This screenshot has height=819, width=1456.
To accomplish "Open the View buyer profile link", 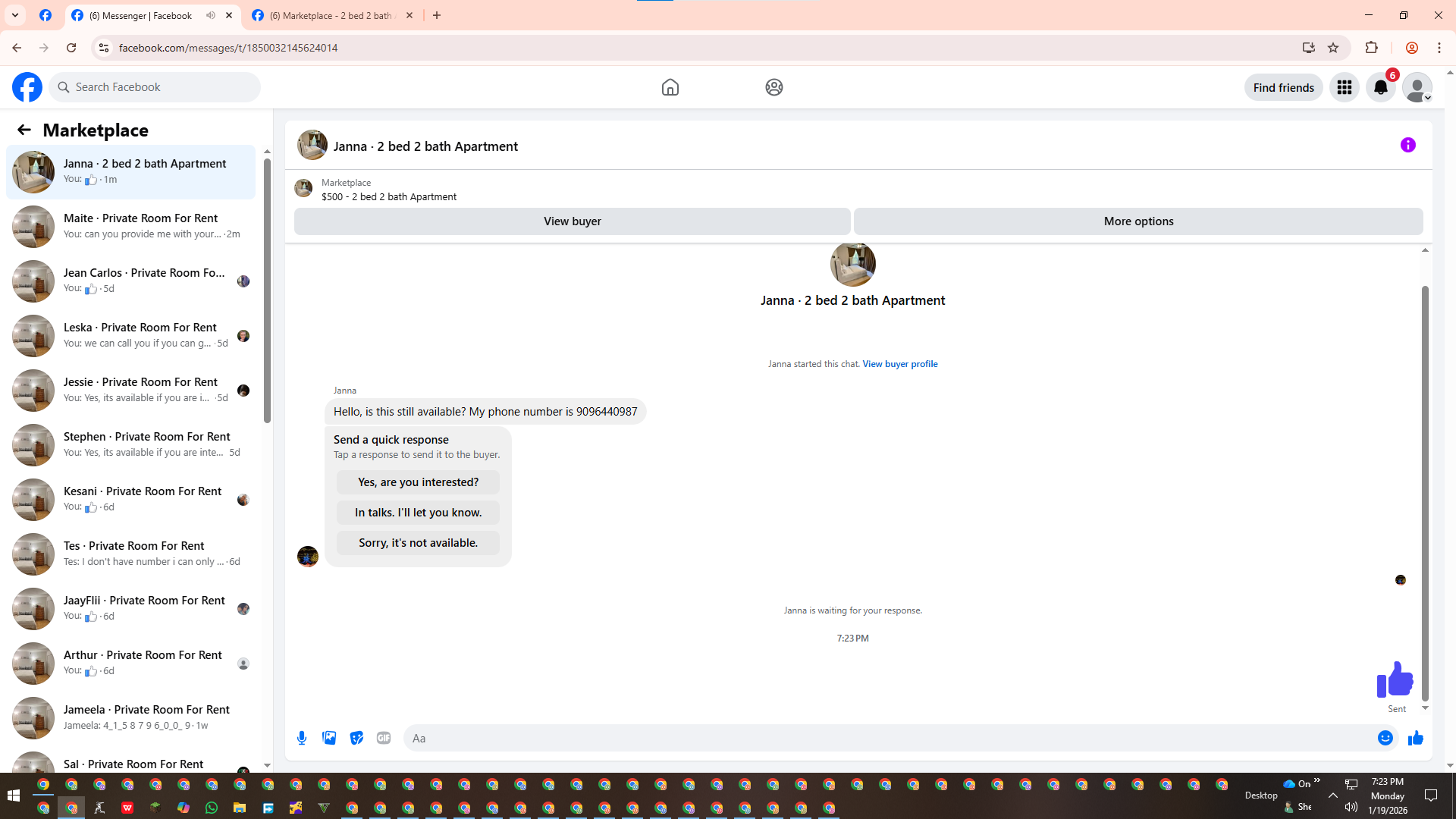I will pyautogui.click(x=899, y=364).
